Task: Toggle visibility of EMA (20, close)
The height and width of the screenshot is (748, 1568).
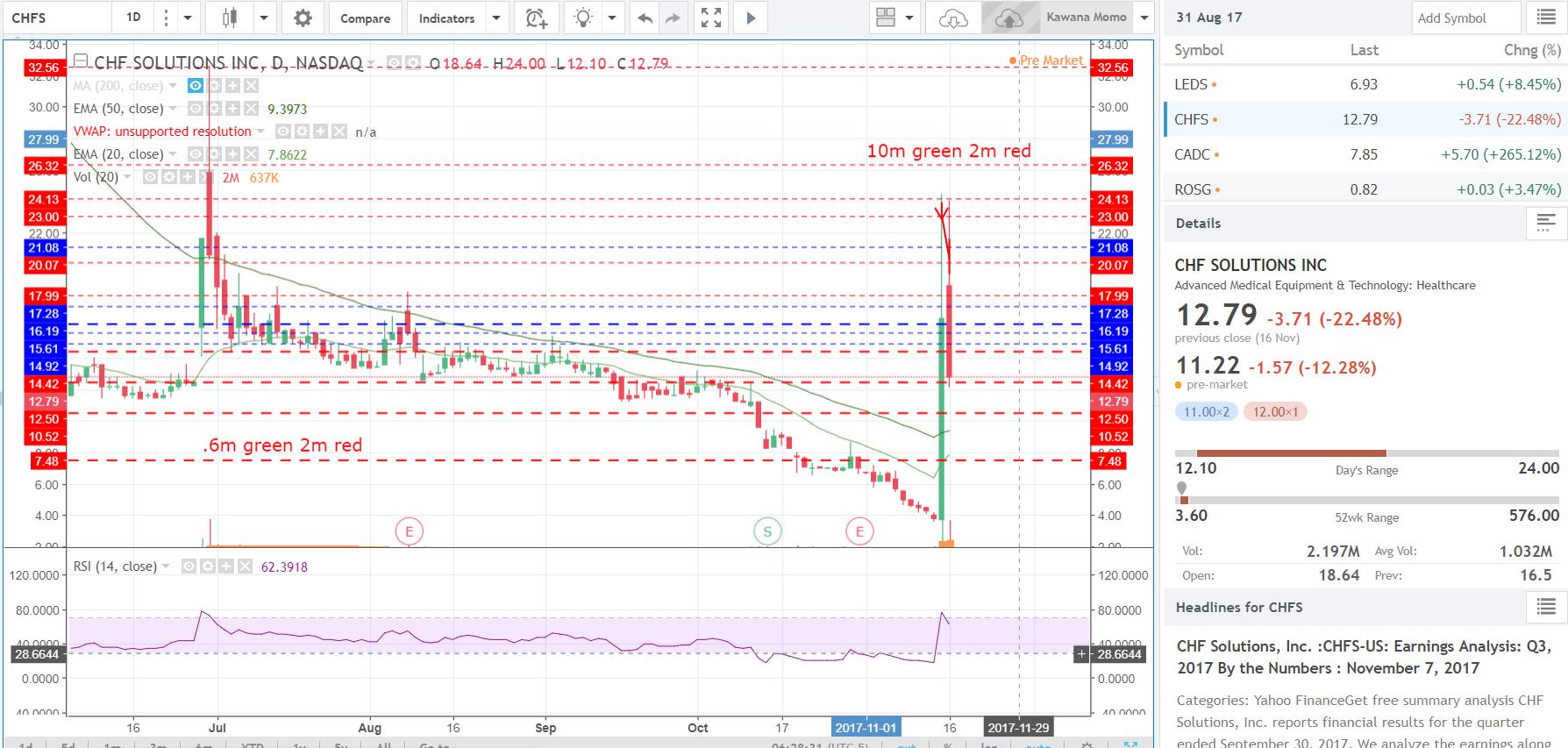Action: click(196, 154)
